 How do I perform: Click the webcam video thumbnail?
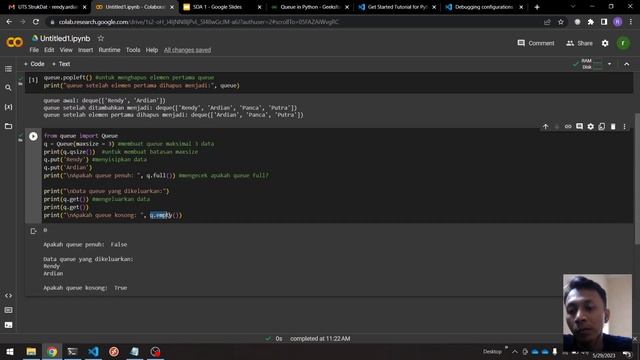[x=597, y=313]
